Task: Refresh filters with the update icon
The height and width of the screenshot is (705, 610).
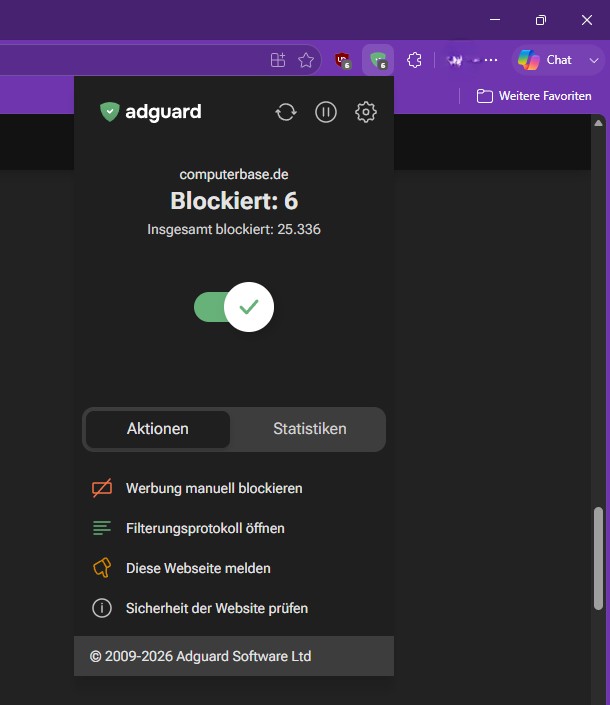Action: tap(286, 112)
